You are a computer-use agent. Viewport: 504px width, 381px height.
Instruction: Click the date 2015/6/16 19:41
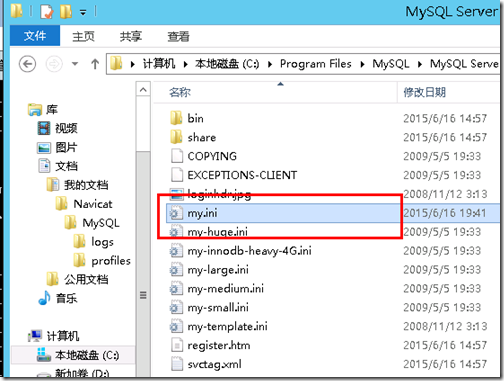click(445, 213)
